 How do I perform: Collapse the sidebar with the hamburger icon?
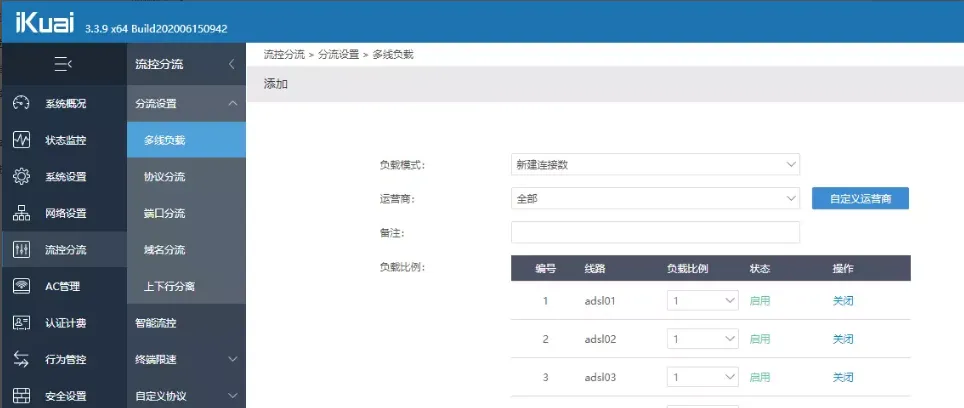[x=63, y=64]
